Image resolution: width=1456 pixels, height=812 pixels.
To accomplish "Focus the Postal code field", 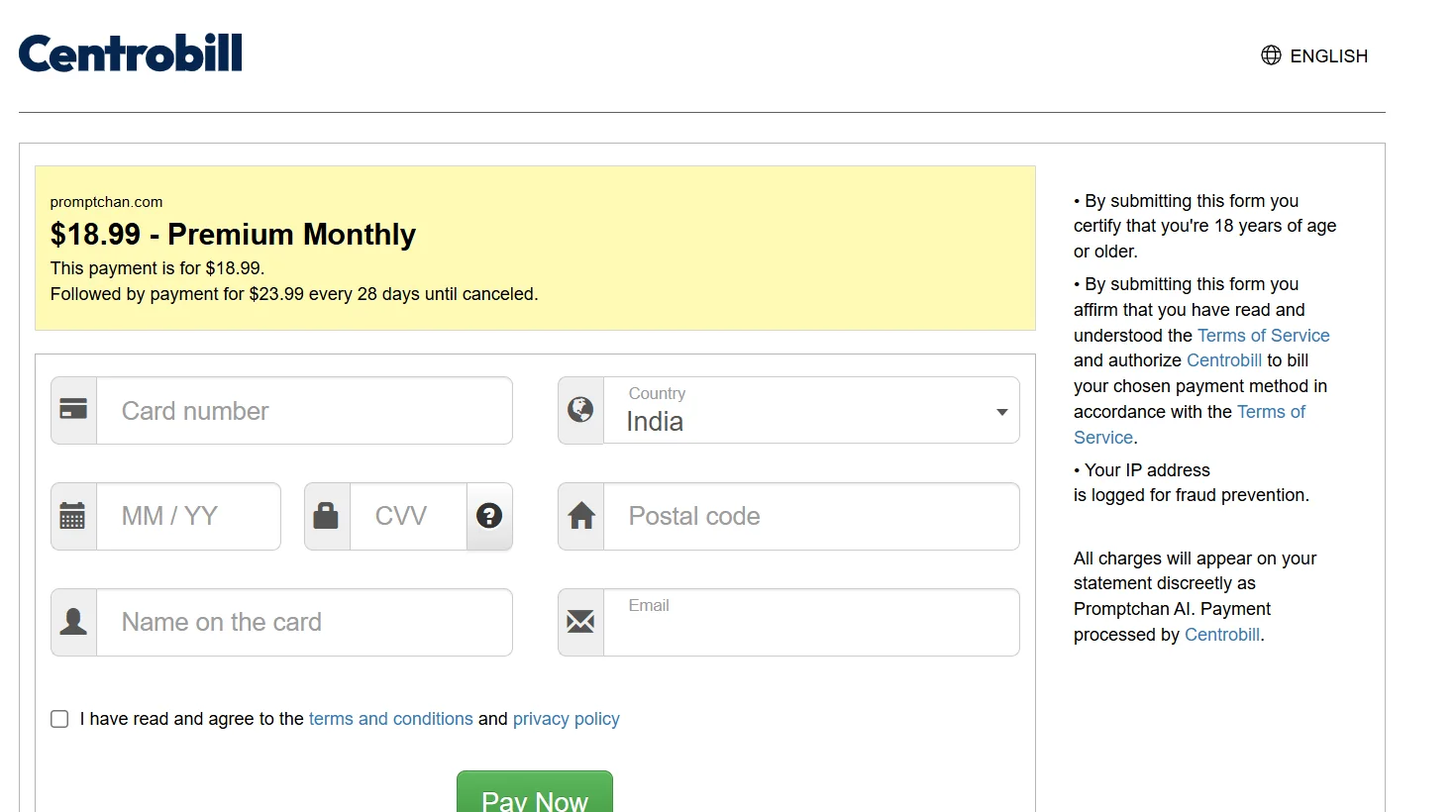I will tap(811, 516).
